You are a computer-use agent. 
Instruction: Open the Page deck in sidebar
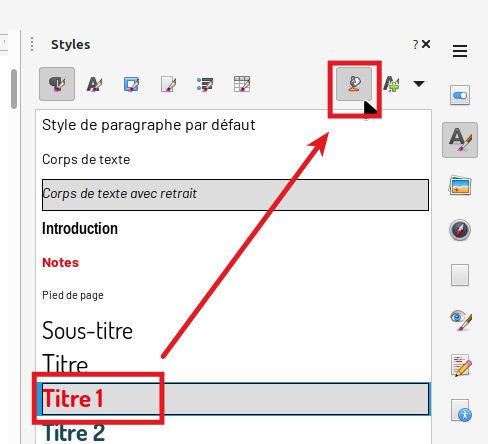pyautogui.click(x=460, y=275)
